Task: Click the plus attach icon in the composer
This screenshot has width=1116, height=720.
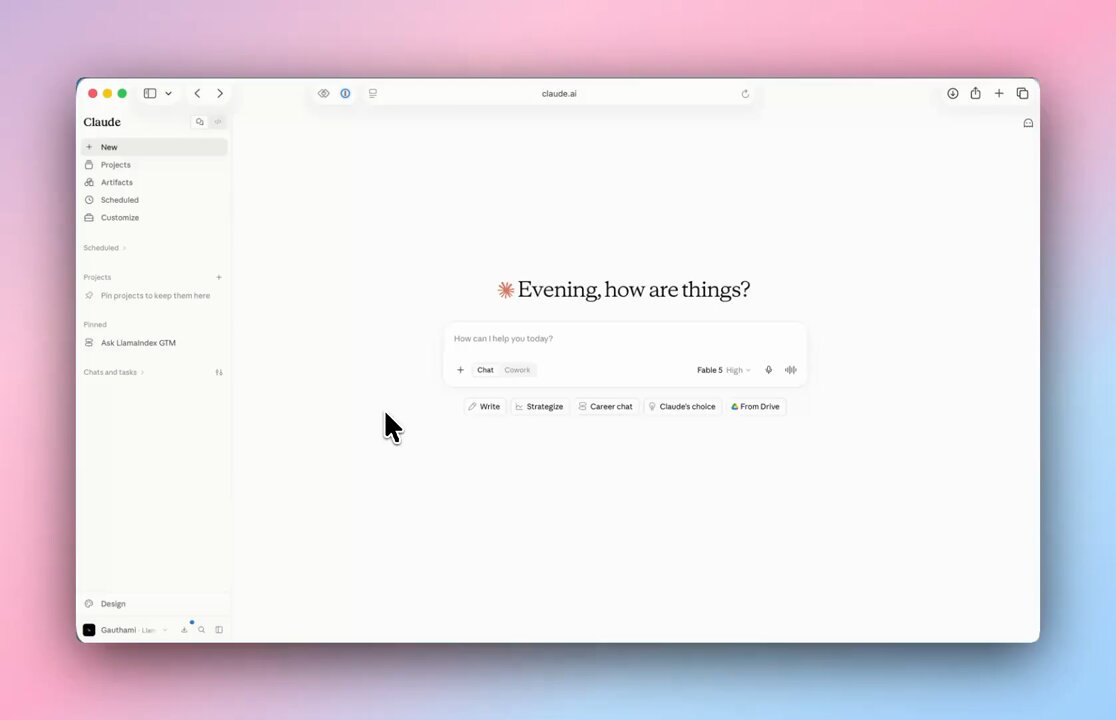Action: 460,370
